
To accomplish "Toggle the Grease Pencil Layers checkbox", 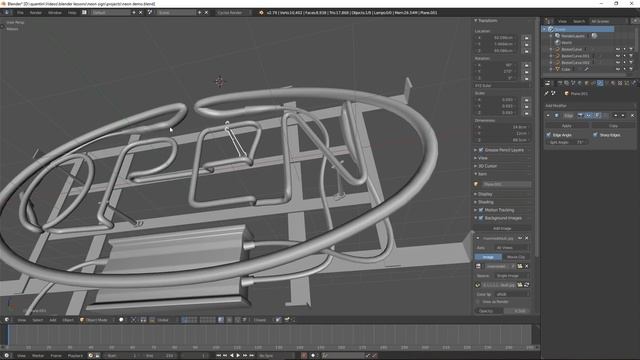I will (481, 150).
